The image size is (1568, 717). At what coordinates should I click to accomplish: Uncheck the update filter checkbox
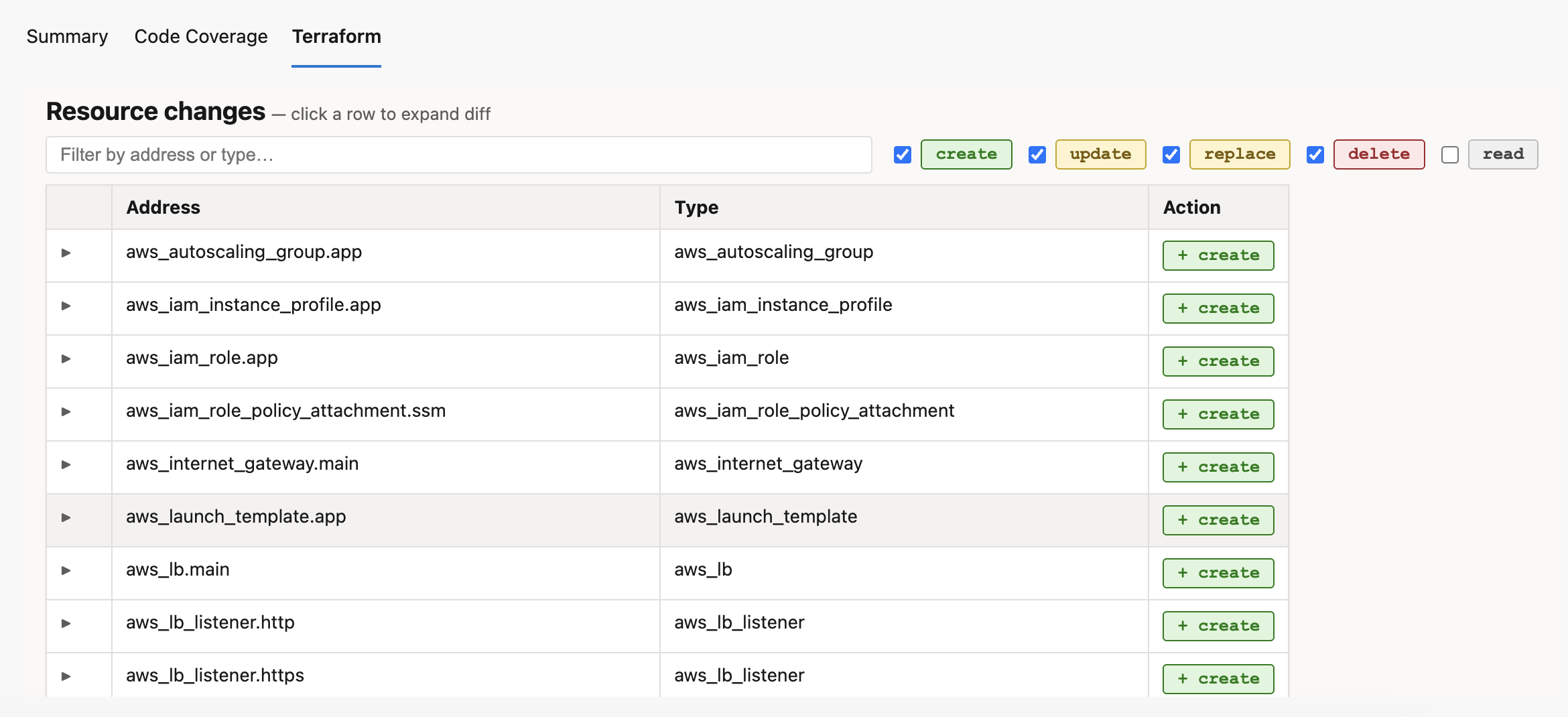coord(1037,155)
